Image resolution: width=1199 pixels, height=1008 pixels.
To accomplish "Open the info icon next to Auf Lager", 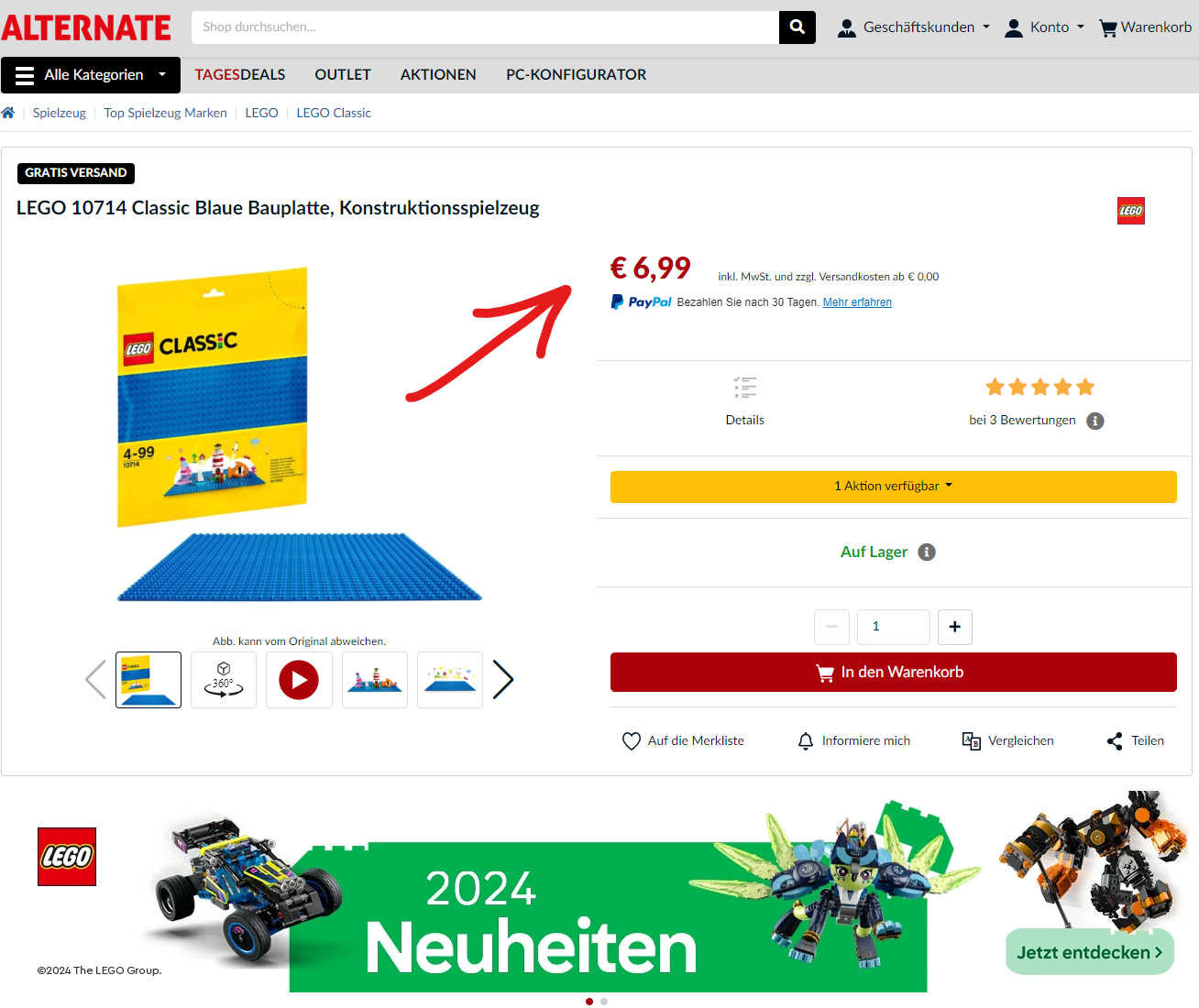I will click(x=927, y=552).
